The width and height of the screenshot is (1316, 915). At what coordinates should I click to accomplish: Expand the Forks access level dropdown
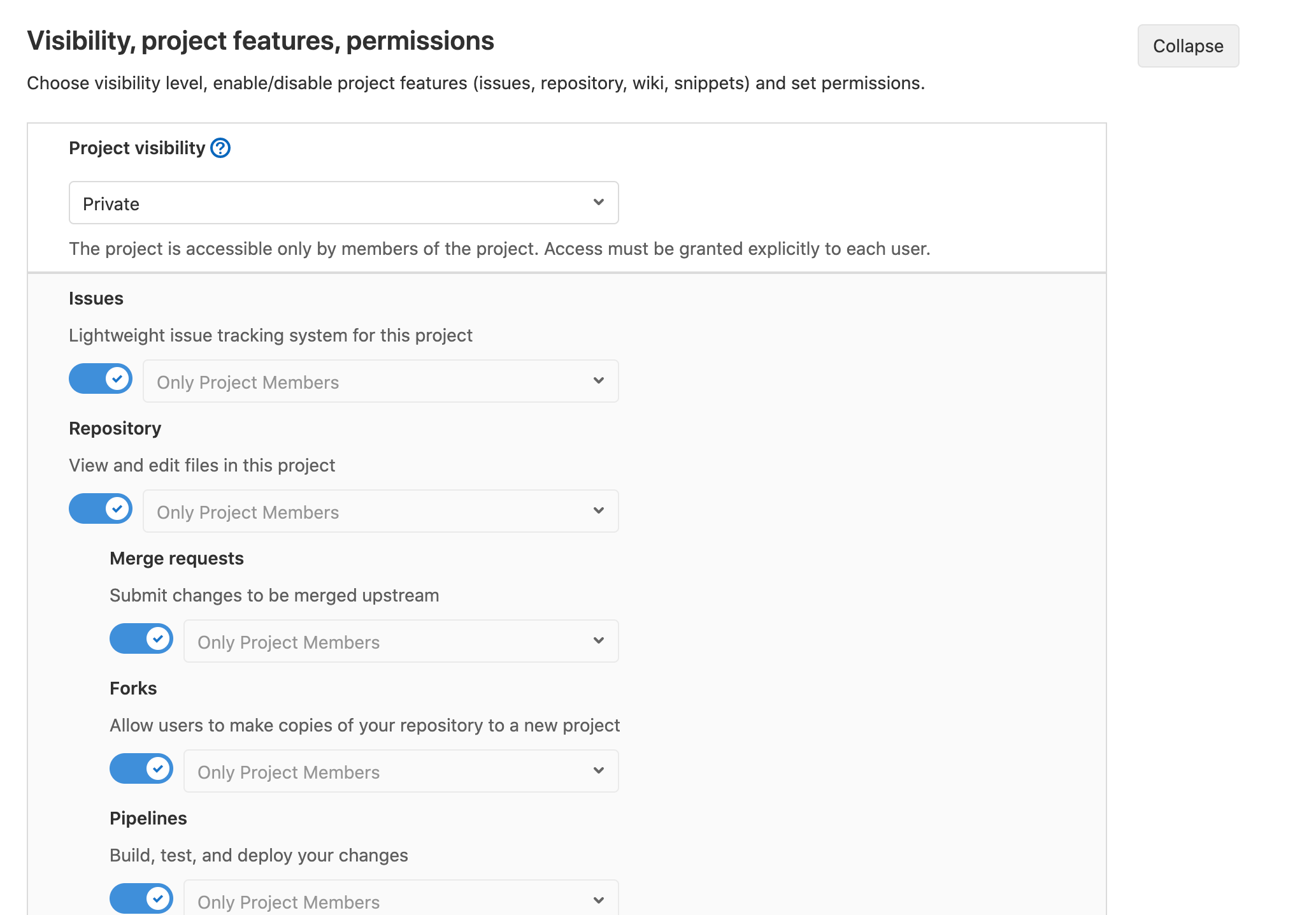pyautogui.click(x=401, y=771)
